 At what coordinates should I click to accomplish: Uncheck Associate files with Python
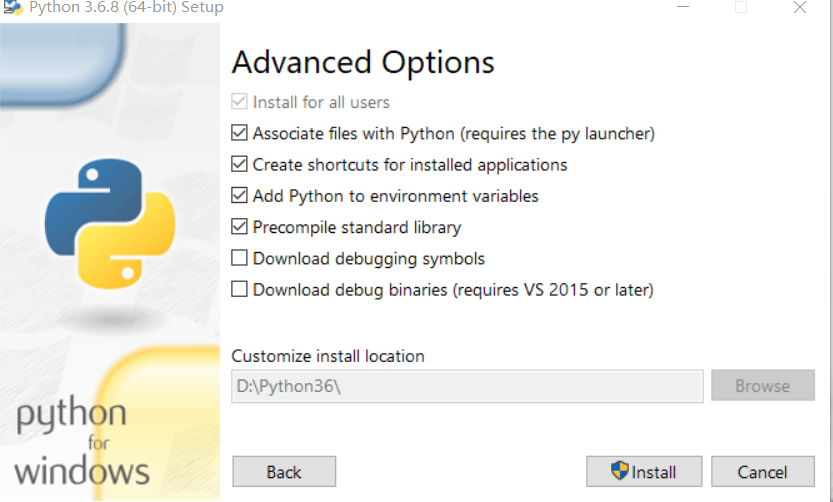239,133
